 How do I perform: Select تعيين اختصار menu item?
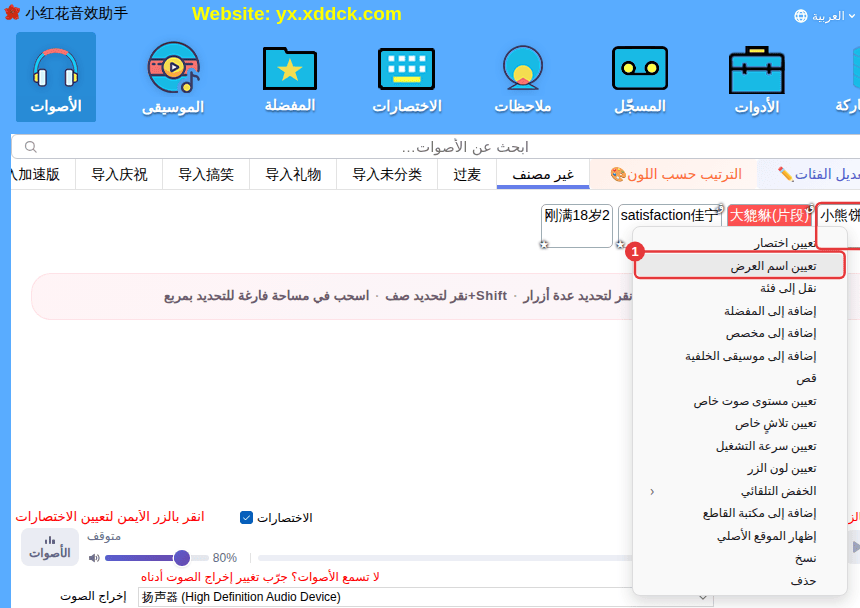[x=740, y=243]
